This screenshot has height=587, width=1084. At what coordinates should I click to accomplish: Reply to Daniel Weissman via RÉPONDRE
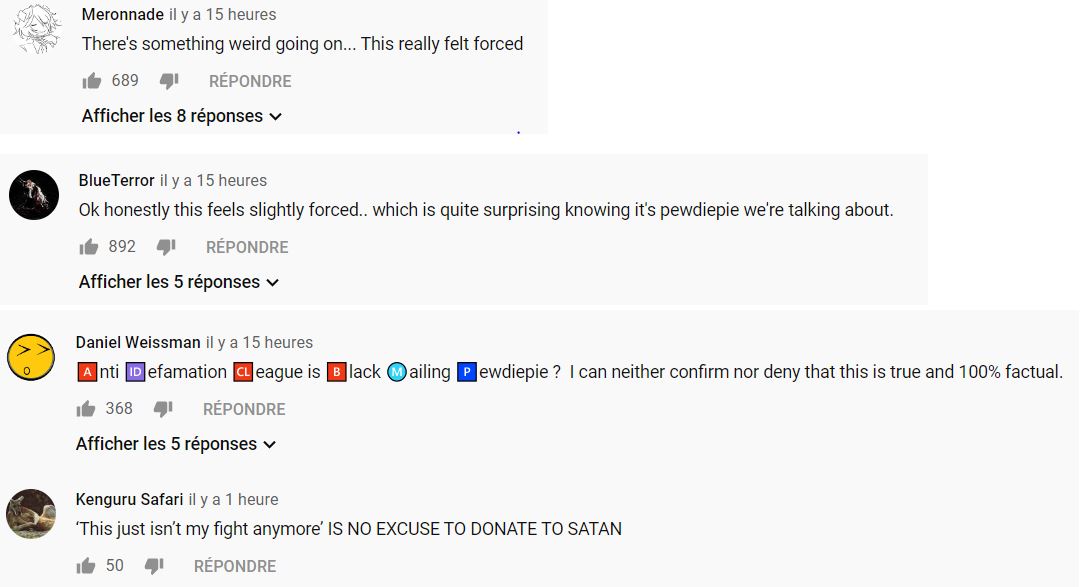point(244,409)
